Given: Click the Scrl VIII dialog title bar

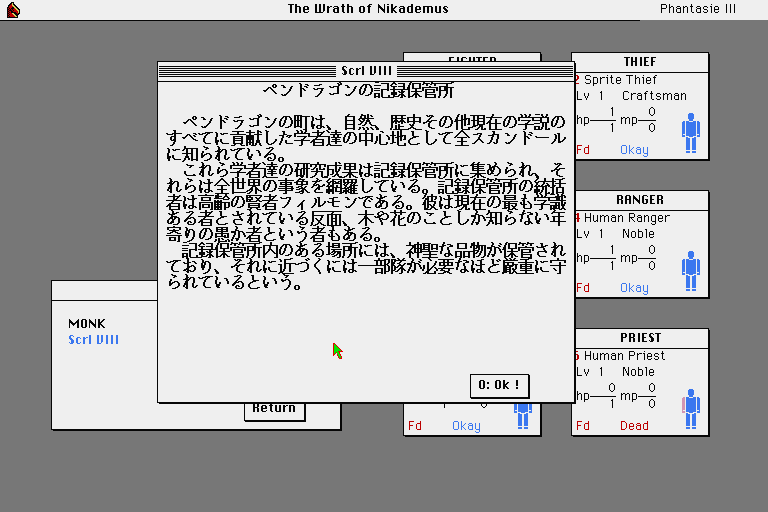Looking at the screenshot, I should [366, 71].
